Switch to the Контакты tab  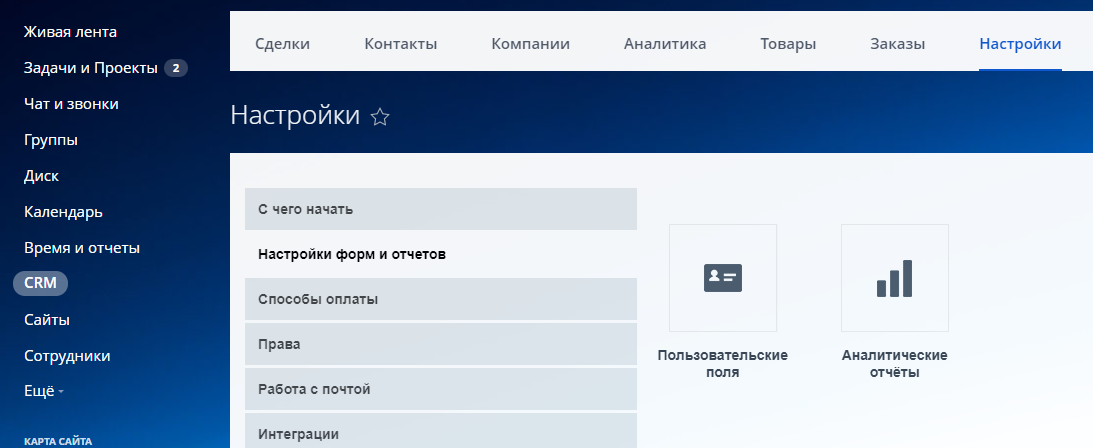[401, 44]
